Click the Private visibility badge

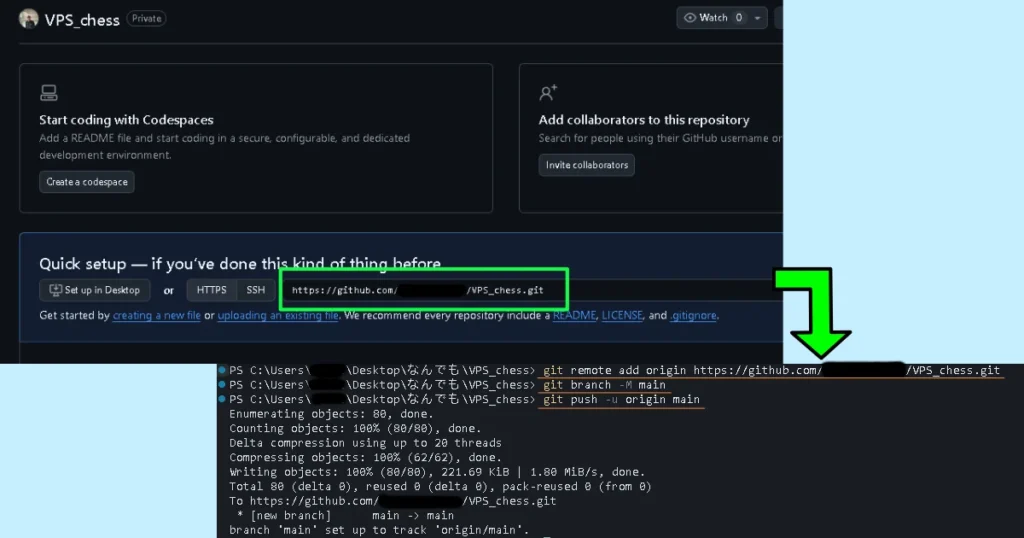pyautogui.click(x=146, y=18)
